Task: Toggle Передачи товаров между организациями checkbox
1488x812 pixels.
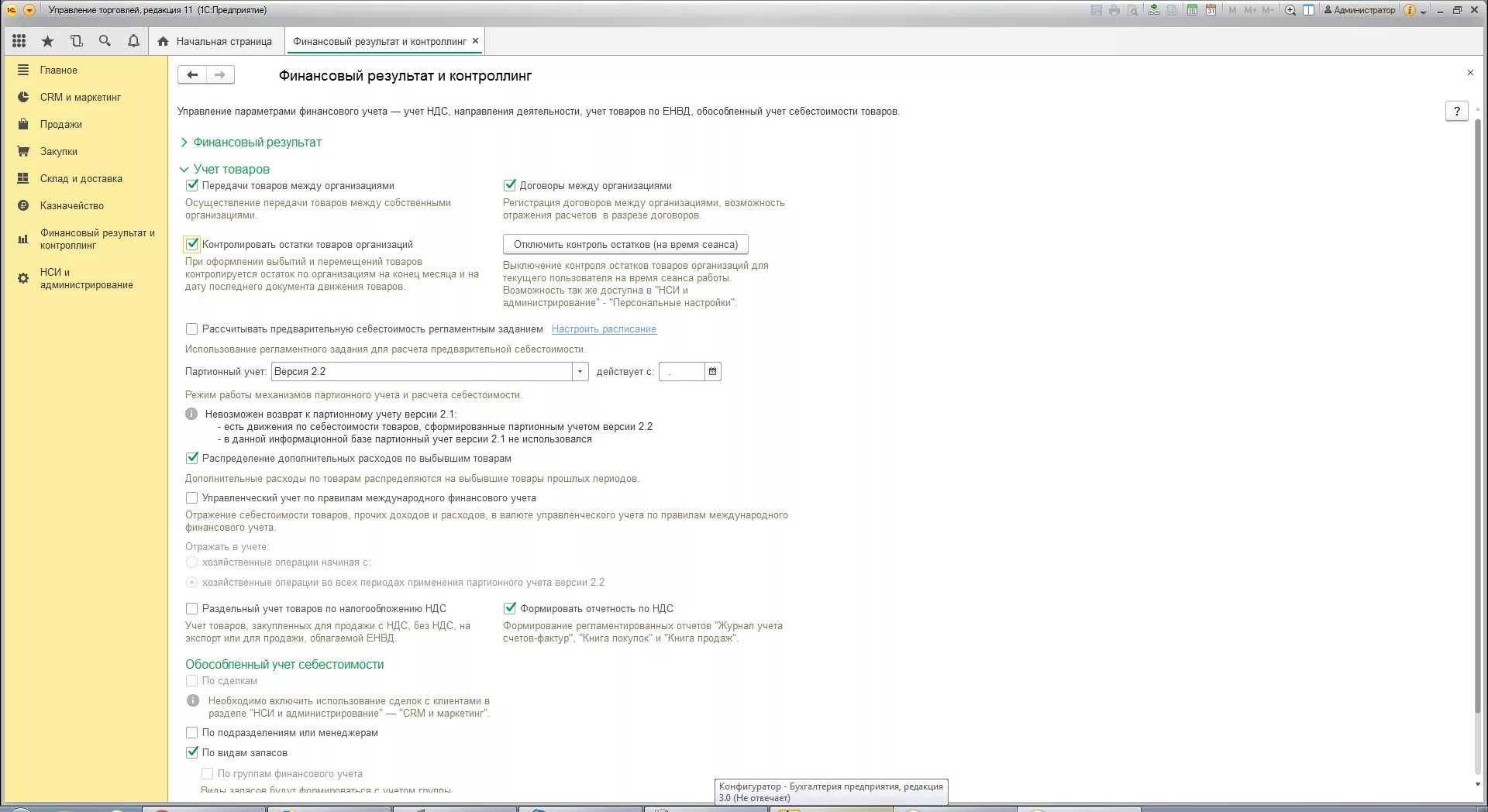Action: pos(192,185)
